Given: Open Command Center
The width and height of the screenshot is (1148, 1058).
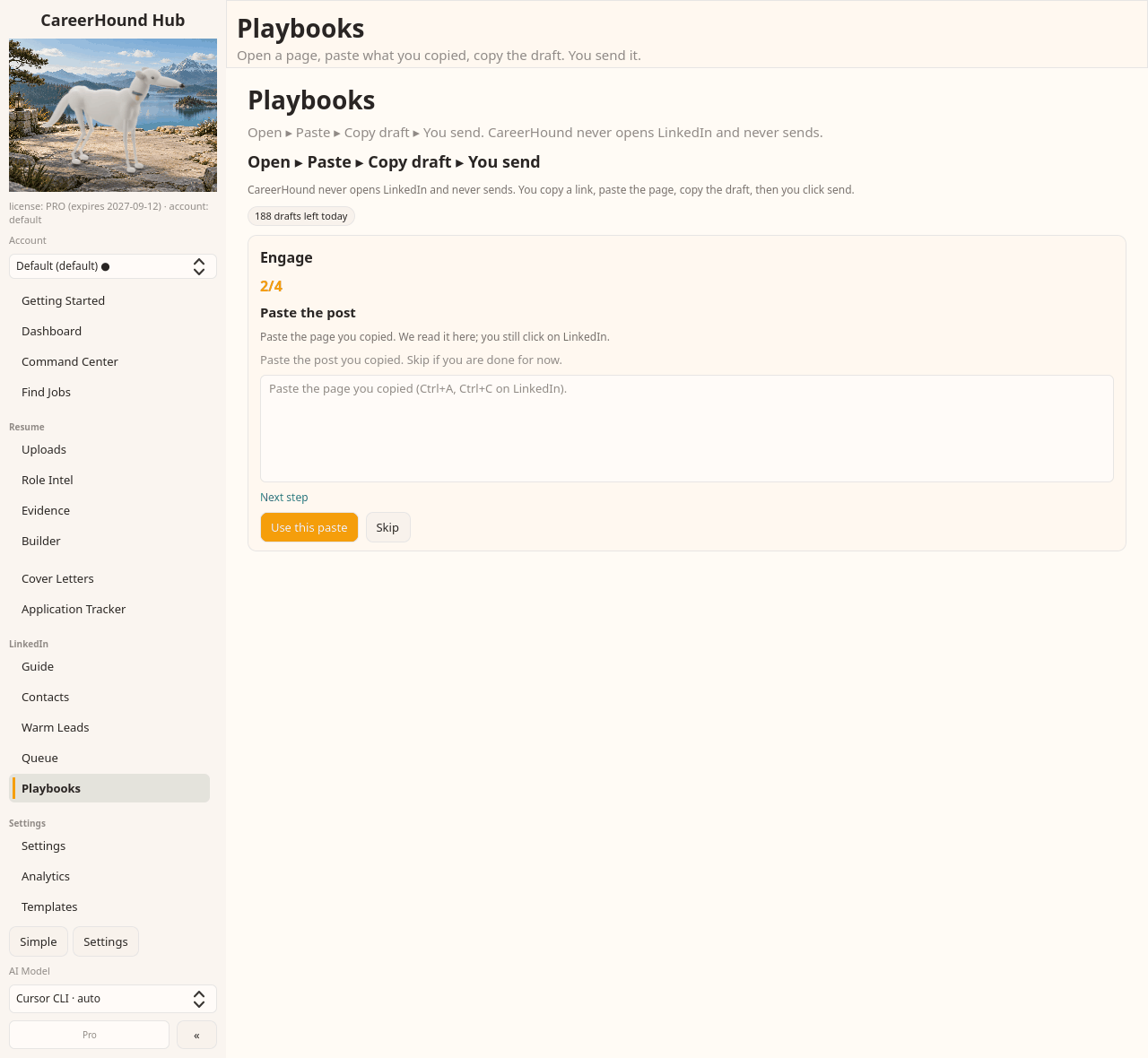Looking at the screenshot, I should (x=109, y=361).
